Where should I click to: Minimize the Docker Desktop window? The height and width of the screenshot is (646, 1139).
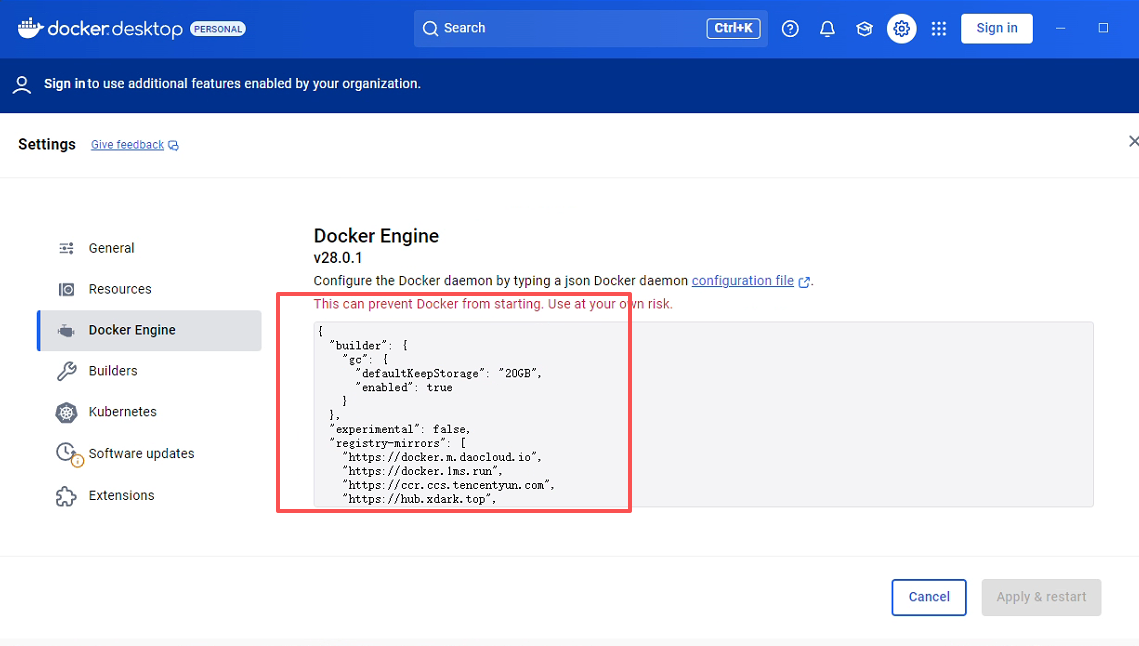(x=1061, y=28)
